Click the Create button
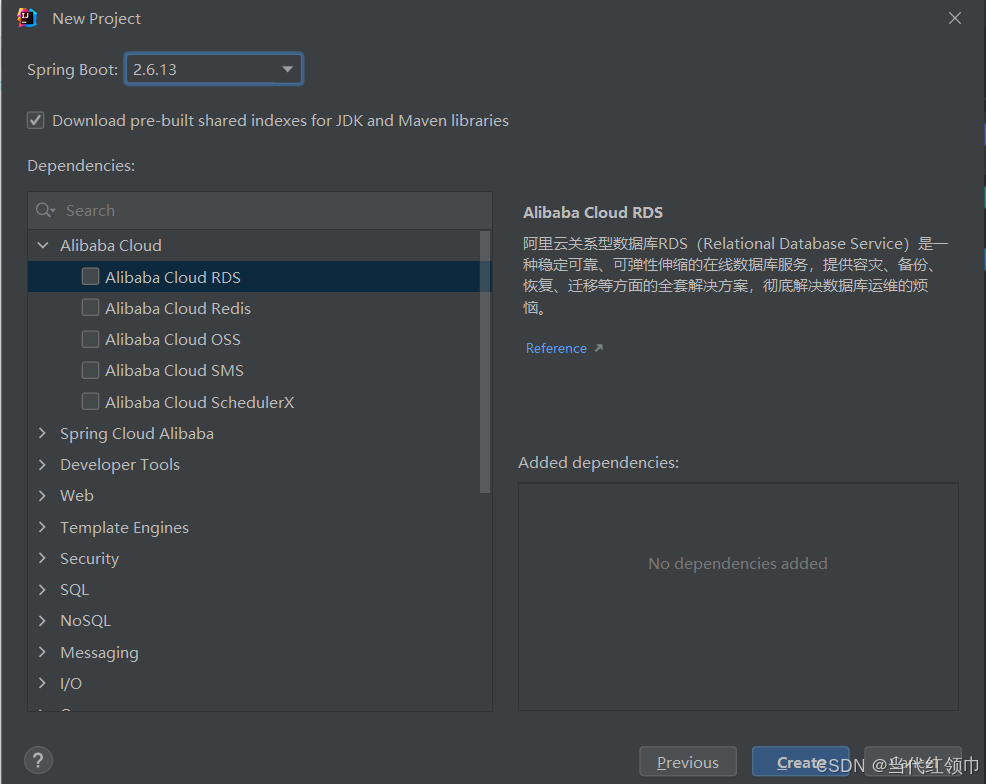The image size is (986, 784). point(800,762)
